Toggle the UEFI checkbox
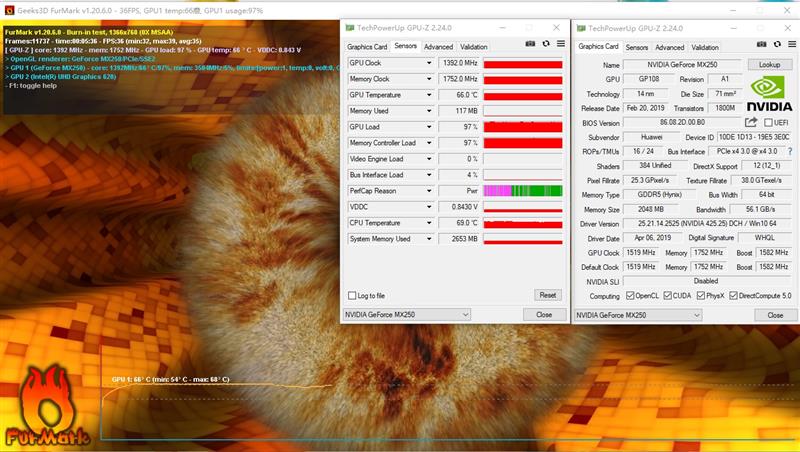Viewport: 800px width, 452px height. [768, 122]
